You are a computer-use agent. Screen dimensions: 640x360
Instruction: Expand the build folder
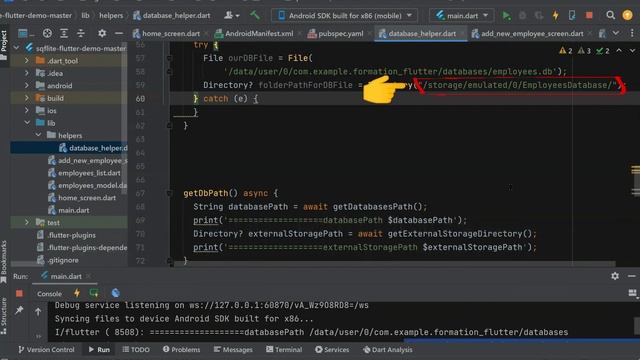coord(27,98)
